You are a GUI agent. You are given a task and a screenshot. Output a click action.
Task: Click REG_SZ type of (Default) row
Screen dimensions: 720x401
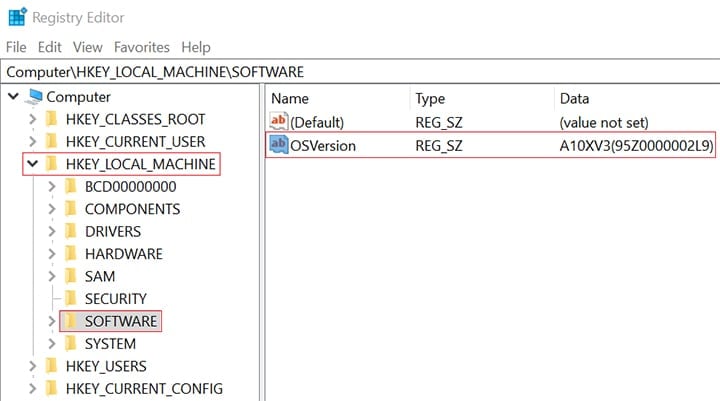[x=439, y=123]
